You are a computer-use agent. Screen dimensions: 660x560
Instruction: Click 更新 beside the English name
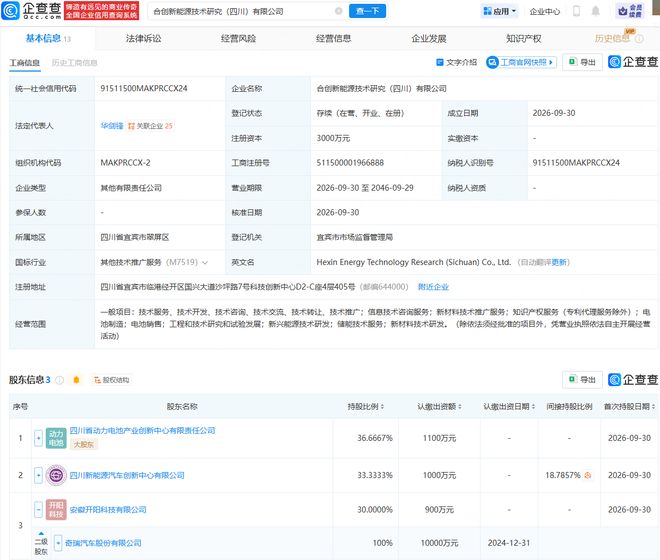pyautogui.click(x=559, y=262)
